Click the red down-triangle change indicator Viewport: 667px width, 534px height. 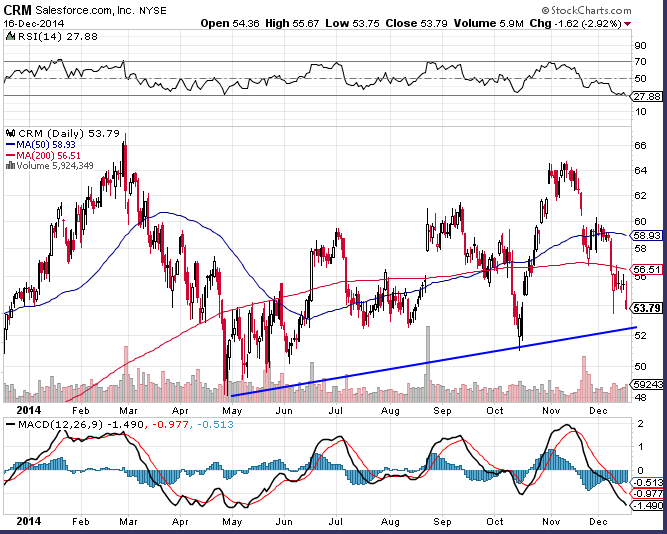pyautogui.click(x=628, y=24)
